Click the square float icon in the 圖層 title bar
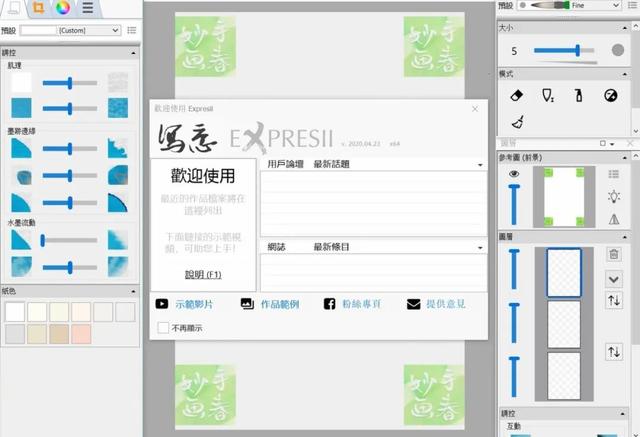This screenshot has width=640, height=437. pyautogui.click(x=603, y=143)
